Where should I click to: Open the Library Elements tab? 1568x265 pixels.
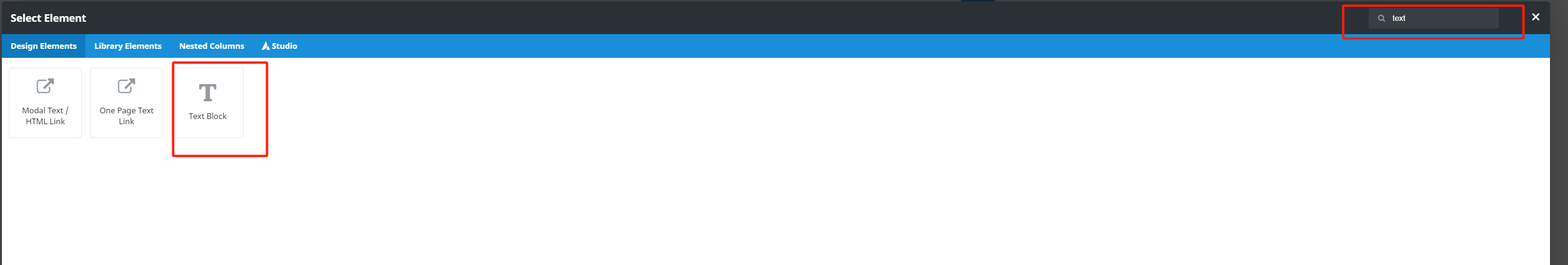coord(128,46)
